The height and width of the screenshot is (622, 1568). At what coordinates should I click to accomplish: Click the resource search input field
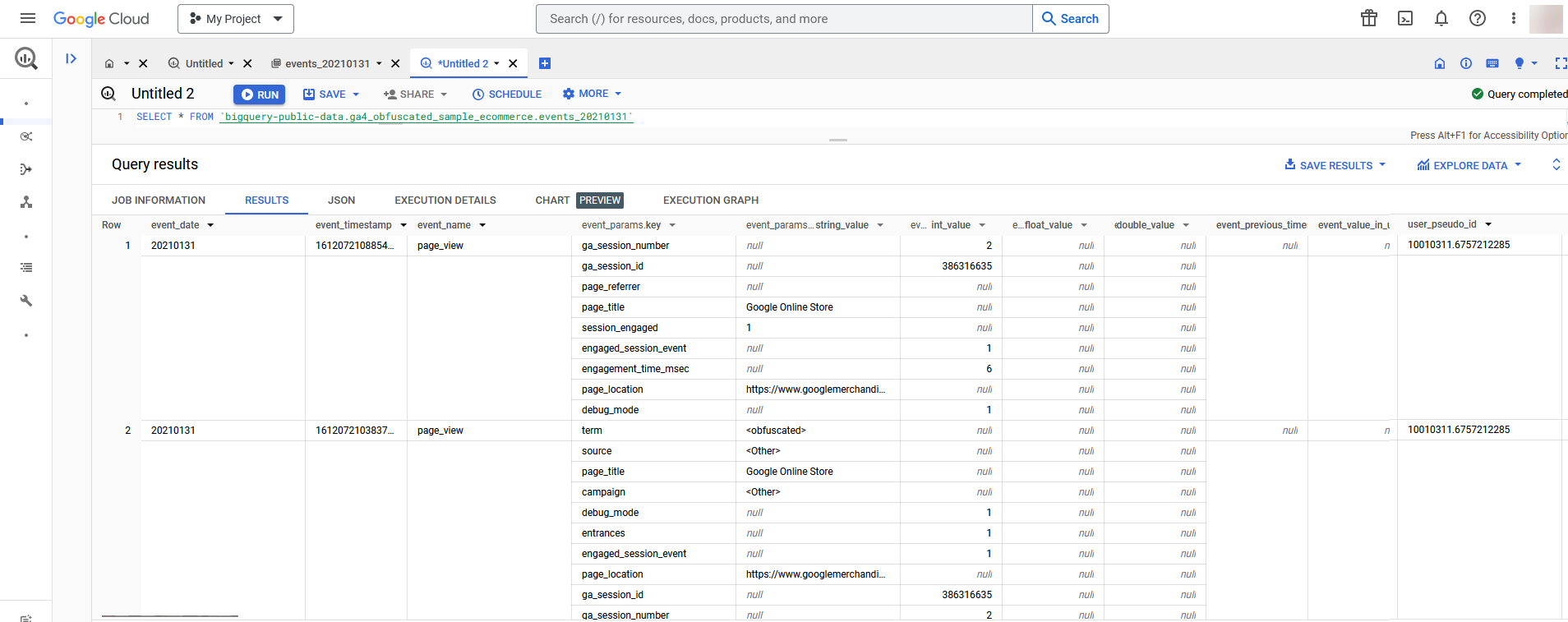(783, 19)
